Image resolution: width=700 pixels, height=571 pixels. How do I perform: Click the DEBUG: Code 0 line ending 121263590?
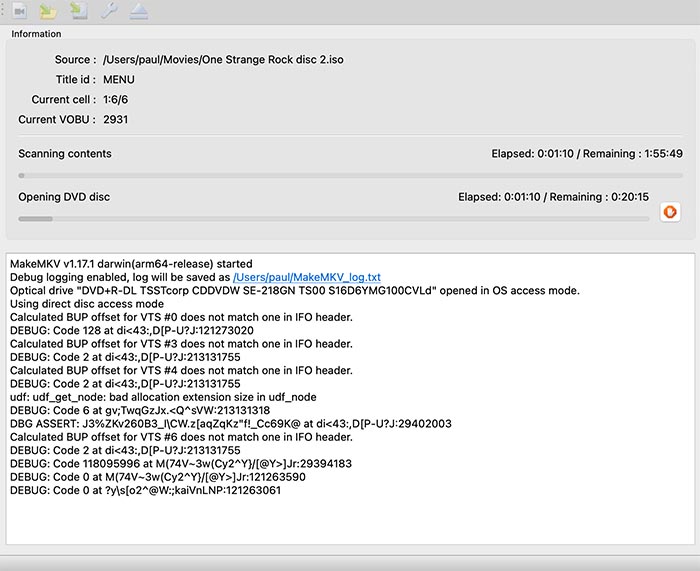coord(158,477)
